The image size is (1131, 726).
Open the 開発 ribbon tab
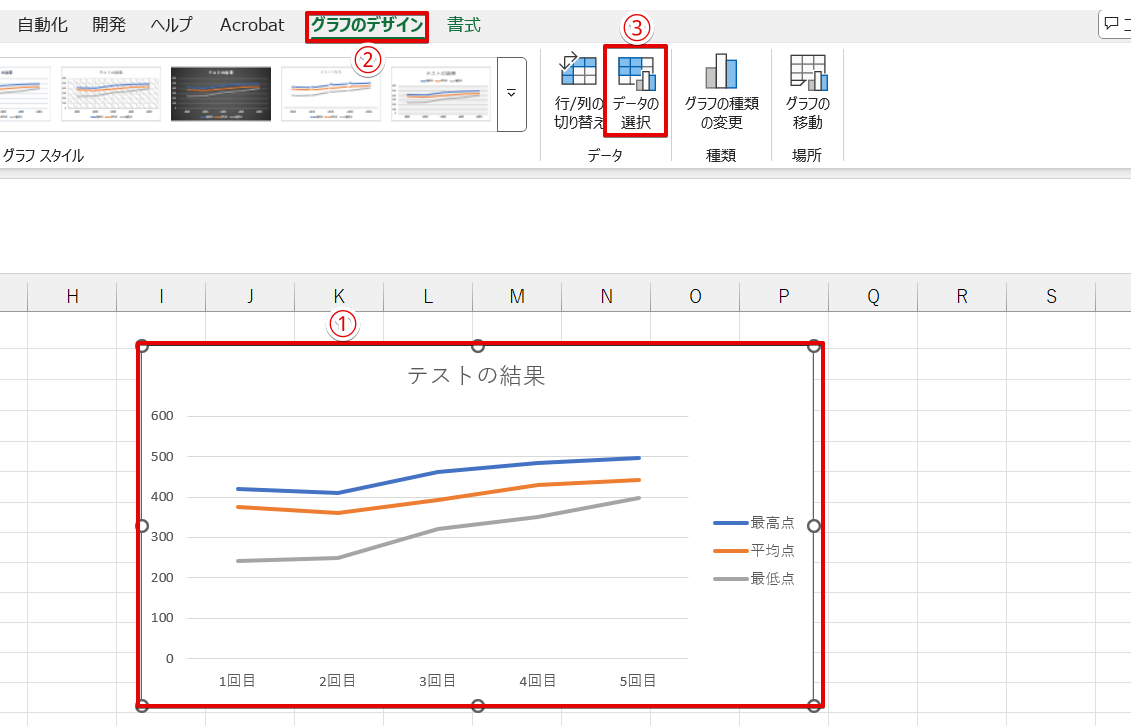109,25
